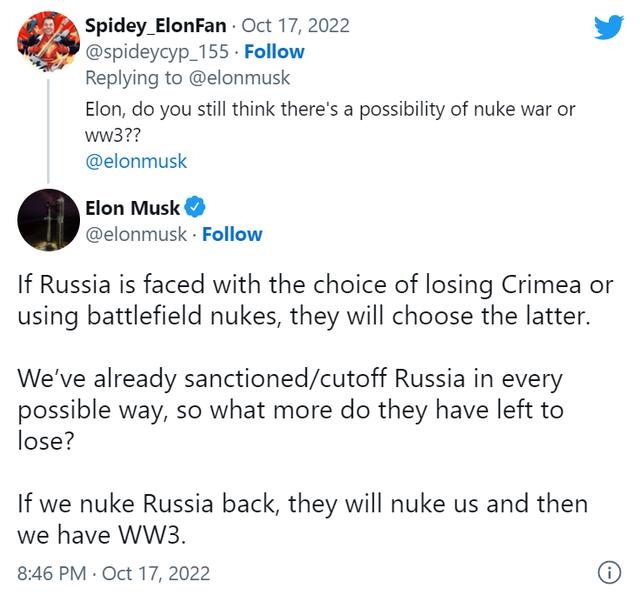Click the reply text about nuke war
Viewport: 640px width, 595px height.
330,122
